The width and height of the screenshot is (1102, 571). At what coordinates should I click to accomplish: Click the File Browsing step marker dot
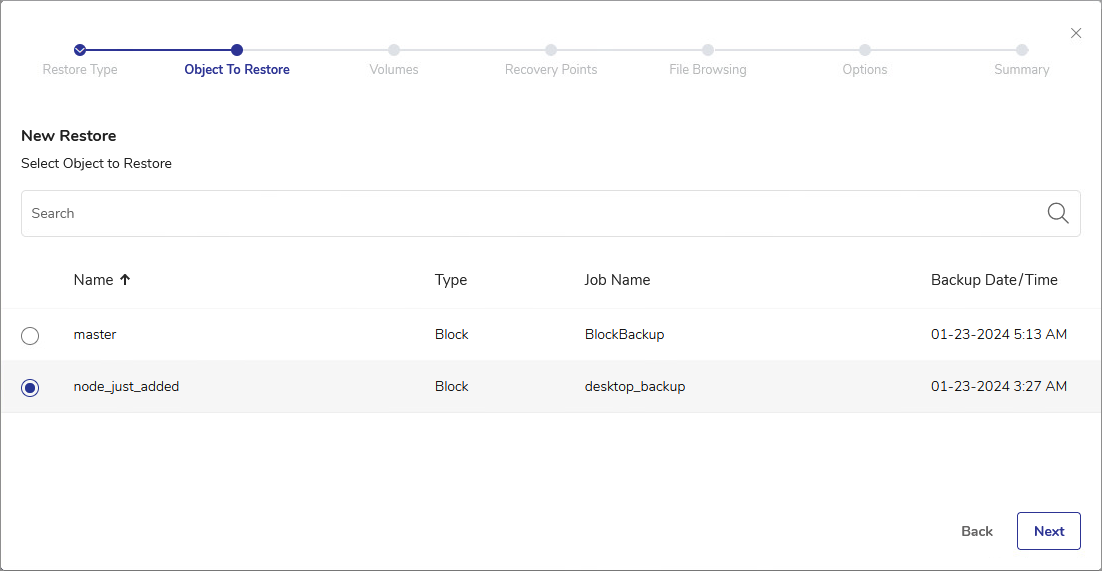[708, 50]
